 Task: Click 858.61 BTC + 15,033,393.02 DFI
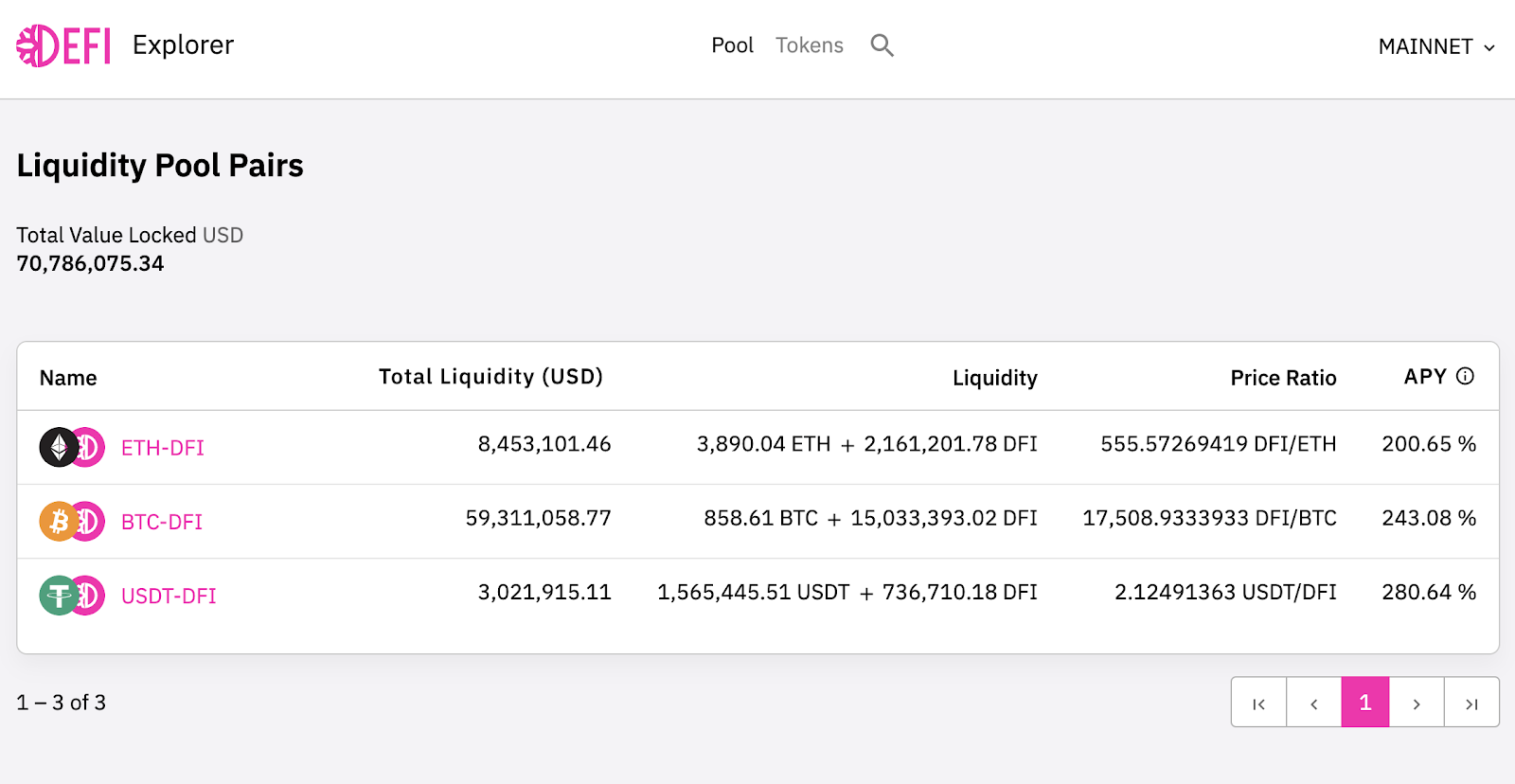coord(870,518)
